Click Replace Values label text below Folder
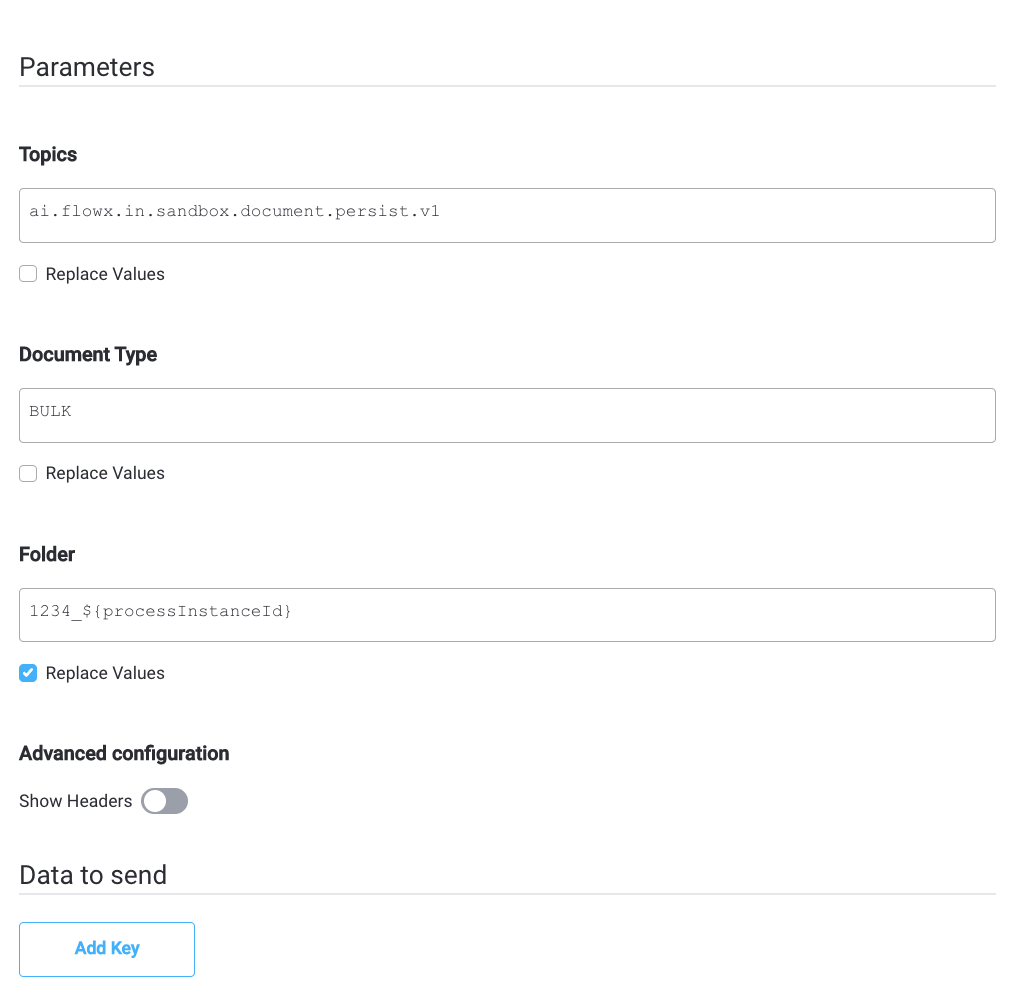Screen dimensions: 1033x996 coord(105,673)
